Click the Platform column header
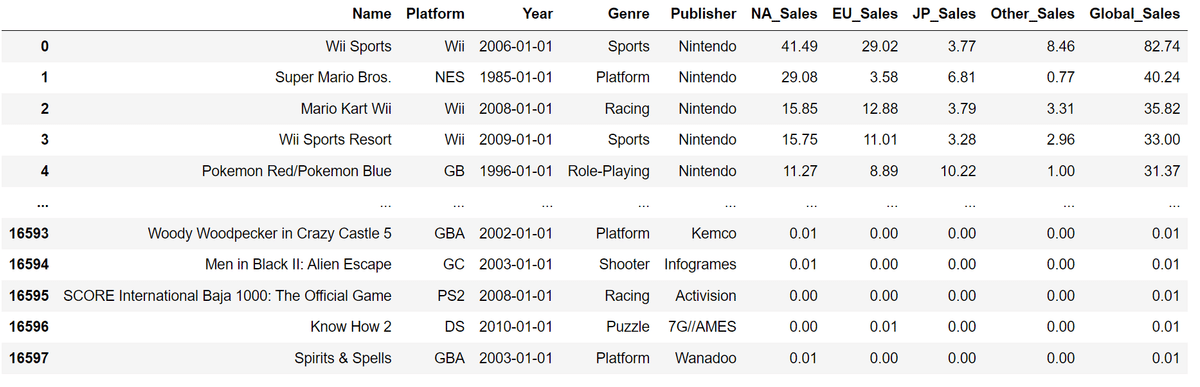 click(436, 14)
